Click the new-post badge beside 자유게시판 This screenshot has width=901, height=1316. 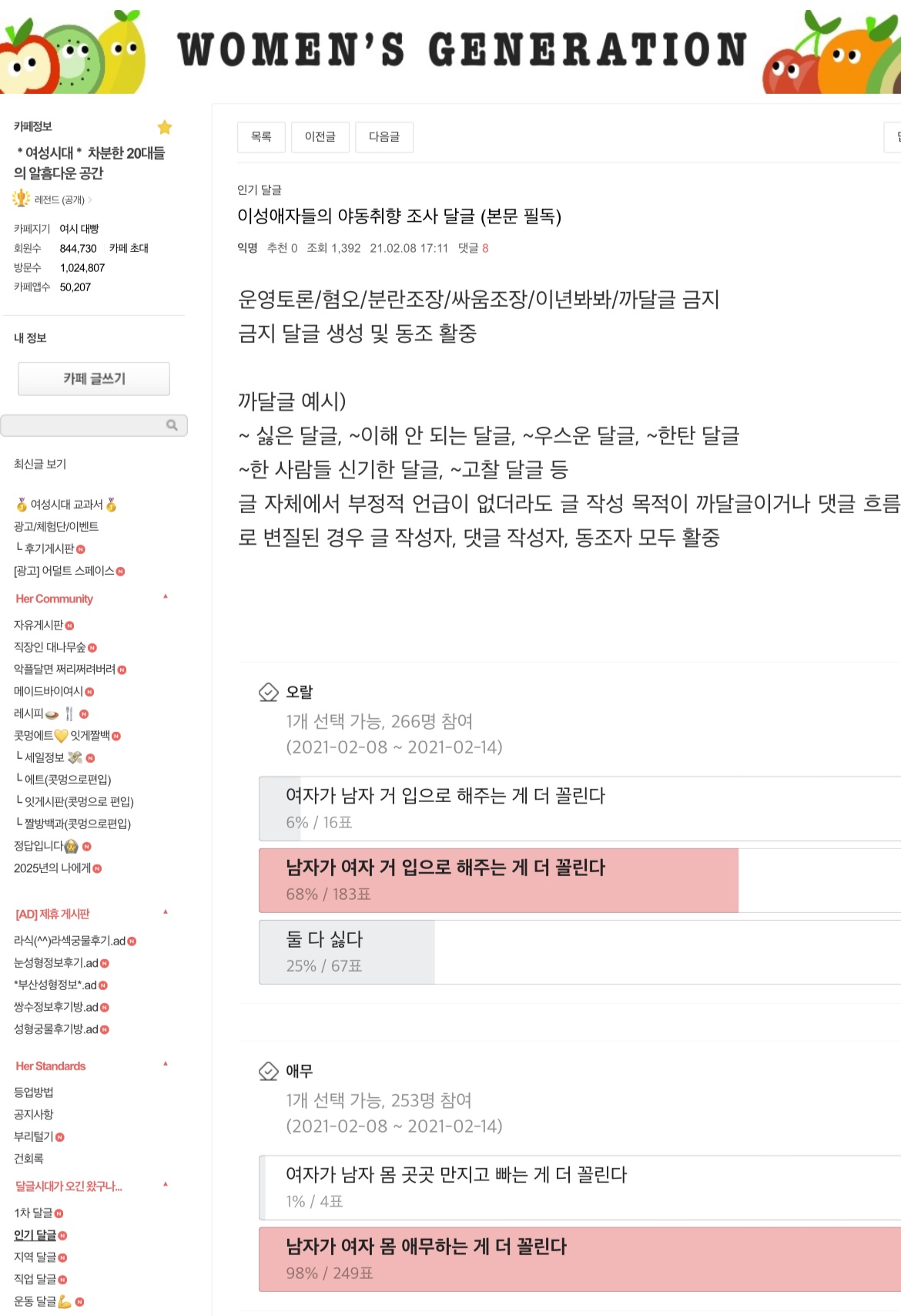[x=70, y=626]
